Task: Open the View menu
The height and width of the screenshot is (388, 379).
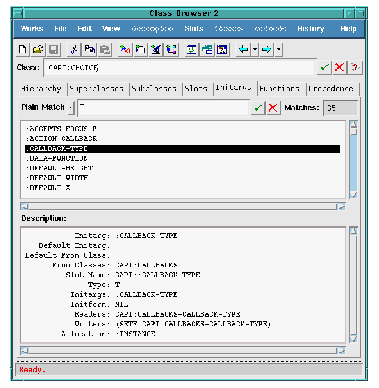Action: pos(111,29)
